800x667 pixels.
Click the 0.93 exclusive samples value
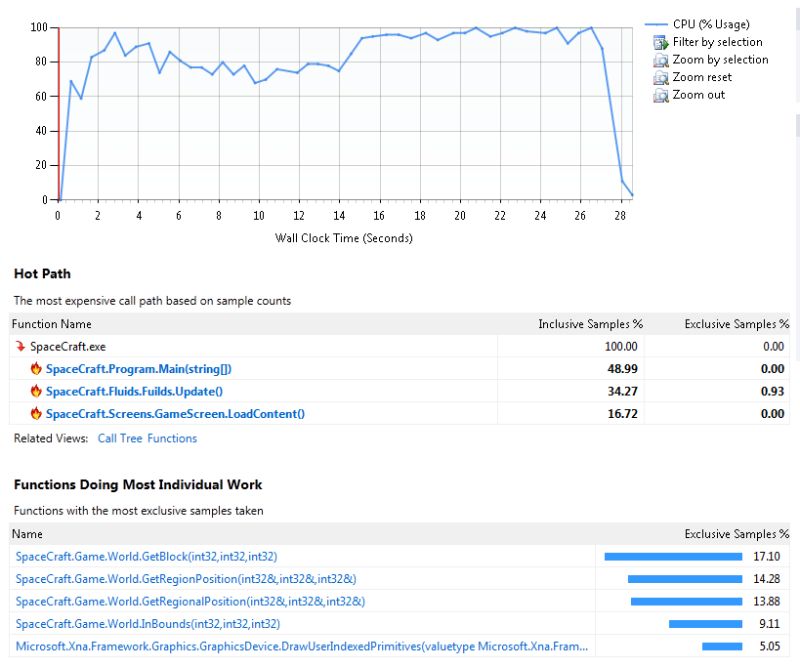click(x=772, y=391)
